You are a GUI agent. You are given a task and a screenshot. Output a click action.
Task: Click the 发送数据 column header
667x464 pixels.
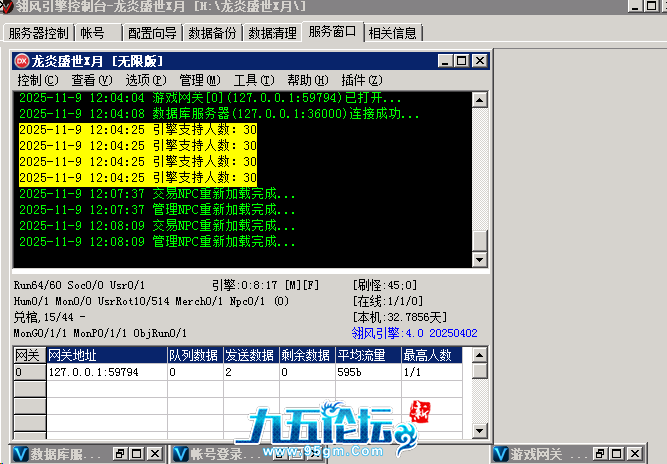(x=251, y=355)
